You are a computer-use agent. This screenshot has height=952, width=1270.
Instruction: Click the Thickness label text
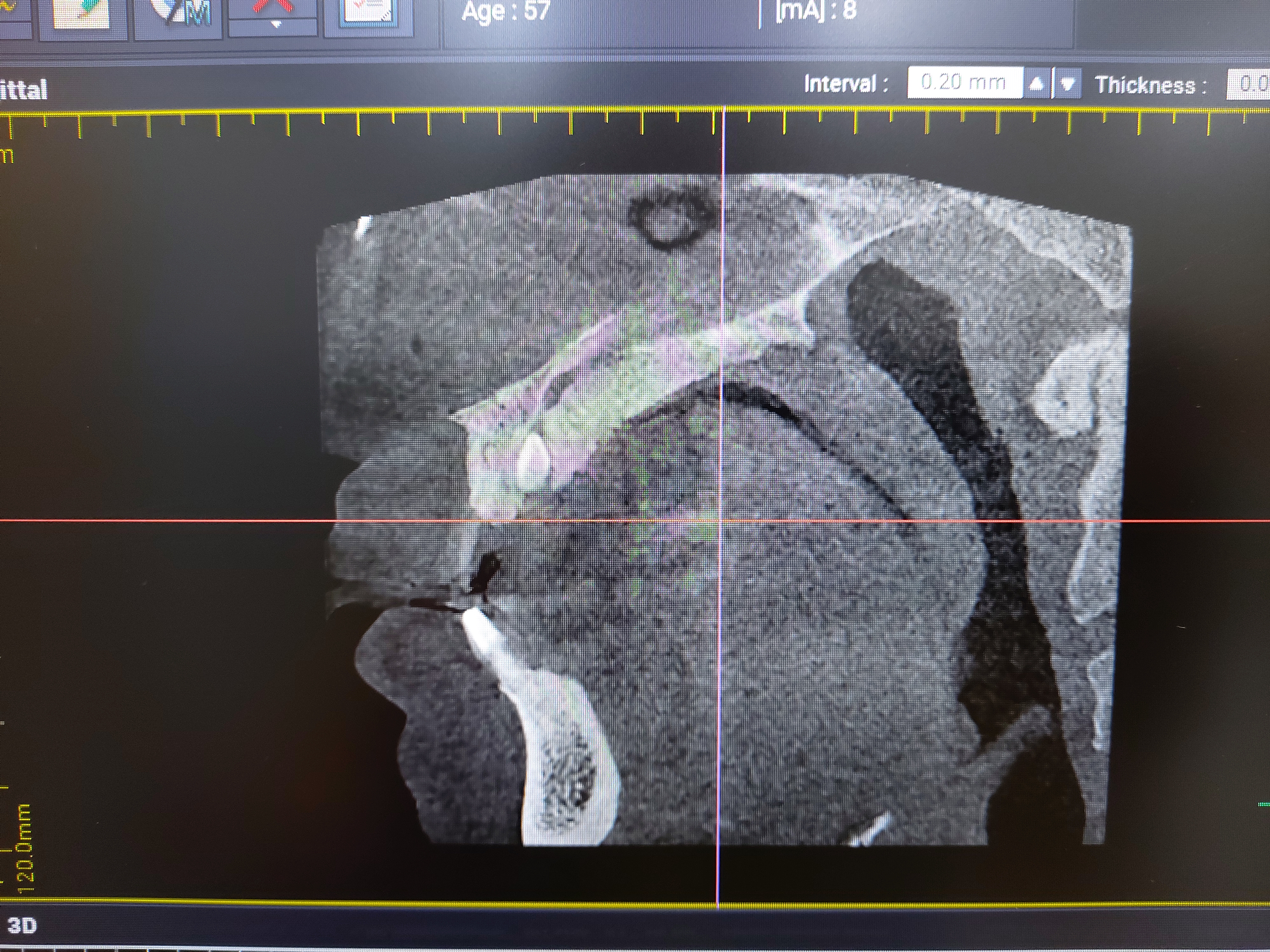point(1151,85)
